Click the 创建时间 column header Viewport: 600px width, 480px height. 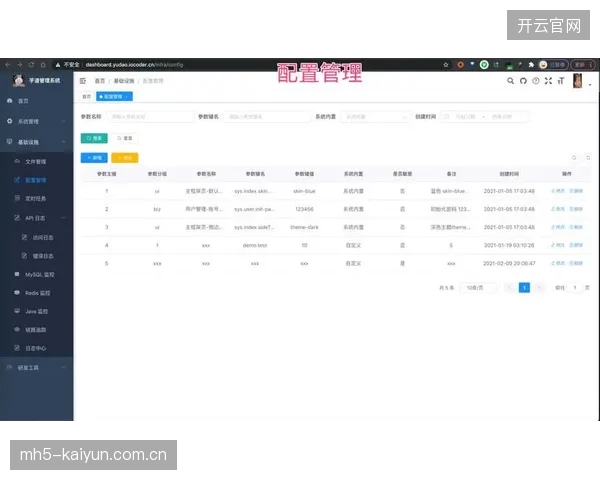509,174
